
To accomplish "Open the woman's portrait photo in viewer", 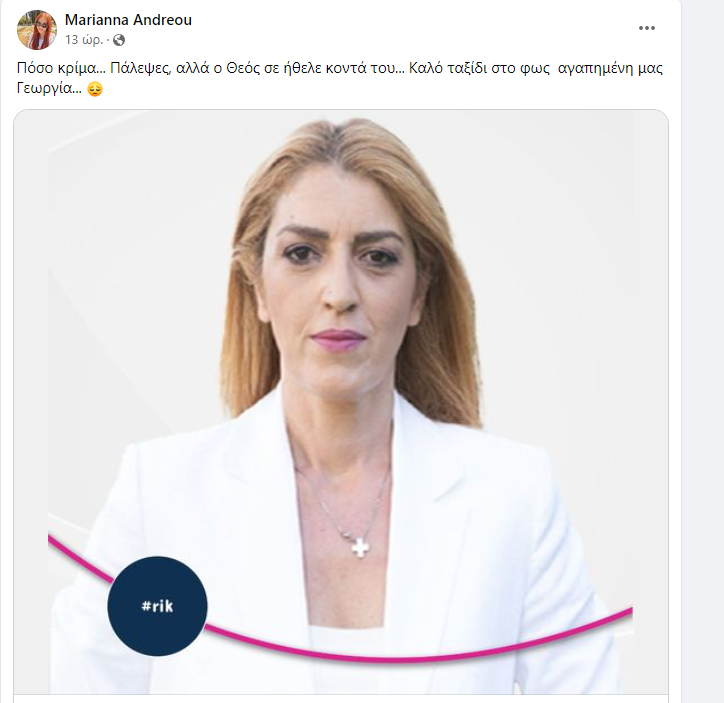I will coord(341,402).
